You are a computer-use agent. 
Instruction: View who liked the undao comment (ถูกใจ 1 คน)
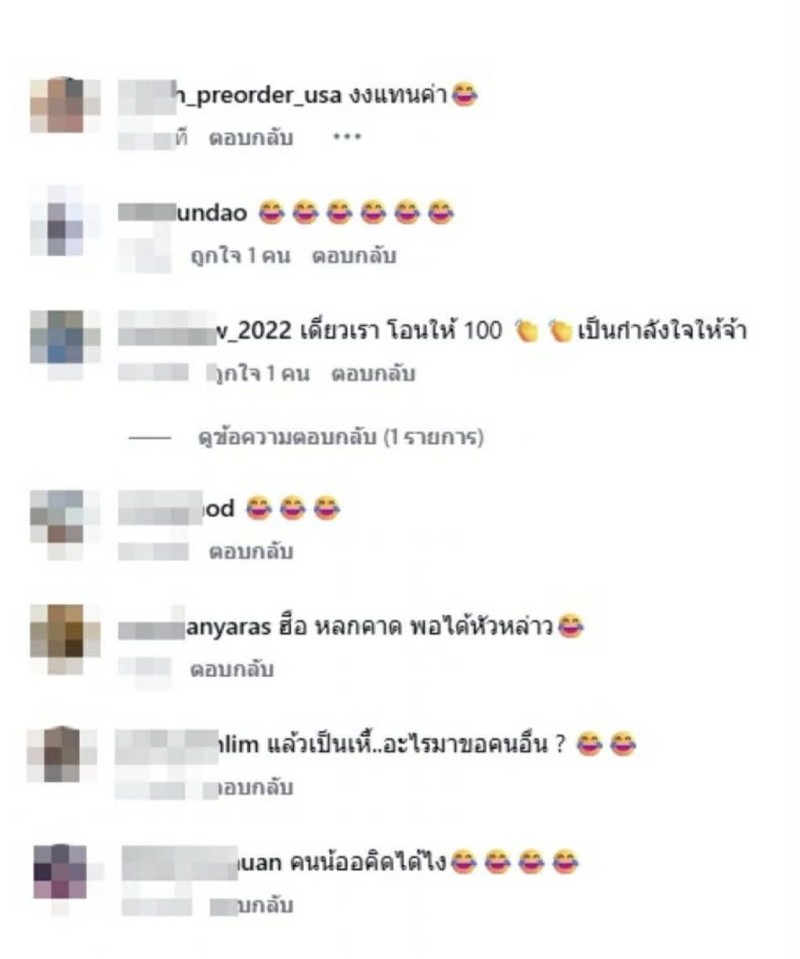tap(240, 256)
